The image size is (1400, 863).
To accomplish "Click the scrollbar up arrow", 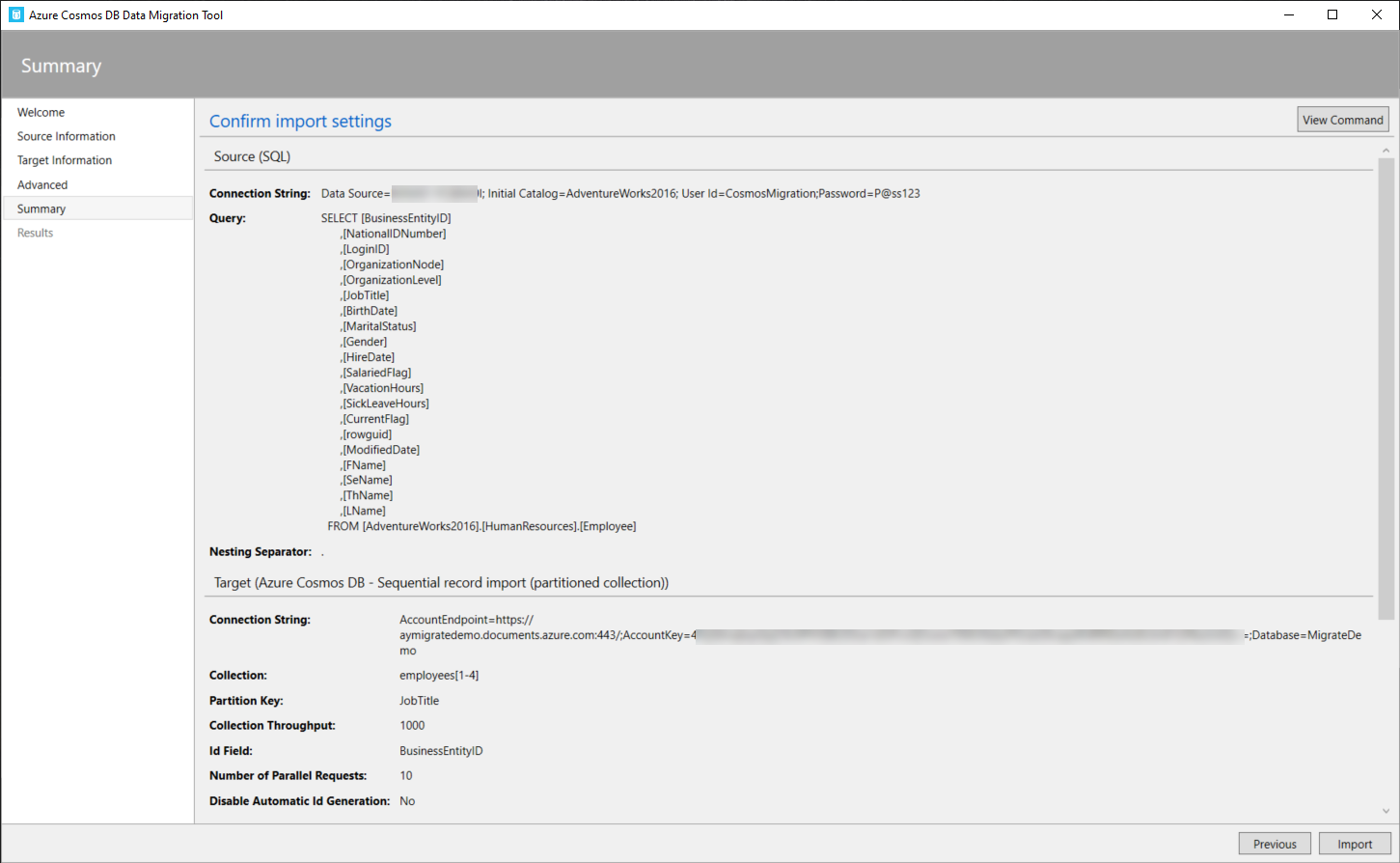I will click(x=1386, y=151).
